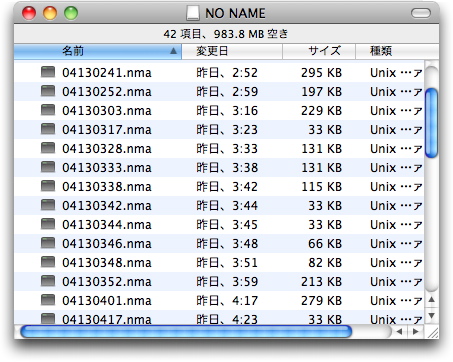Click the window resize grip corner

(x=433, y=332)
